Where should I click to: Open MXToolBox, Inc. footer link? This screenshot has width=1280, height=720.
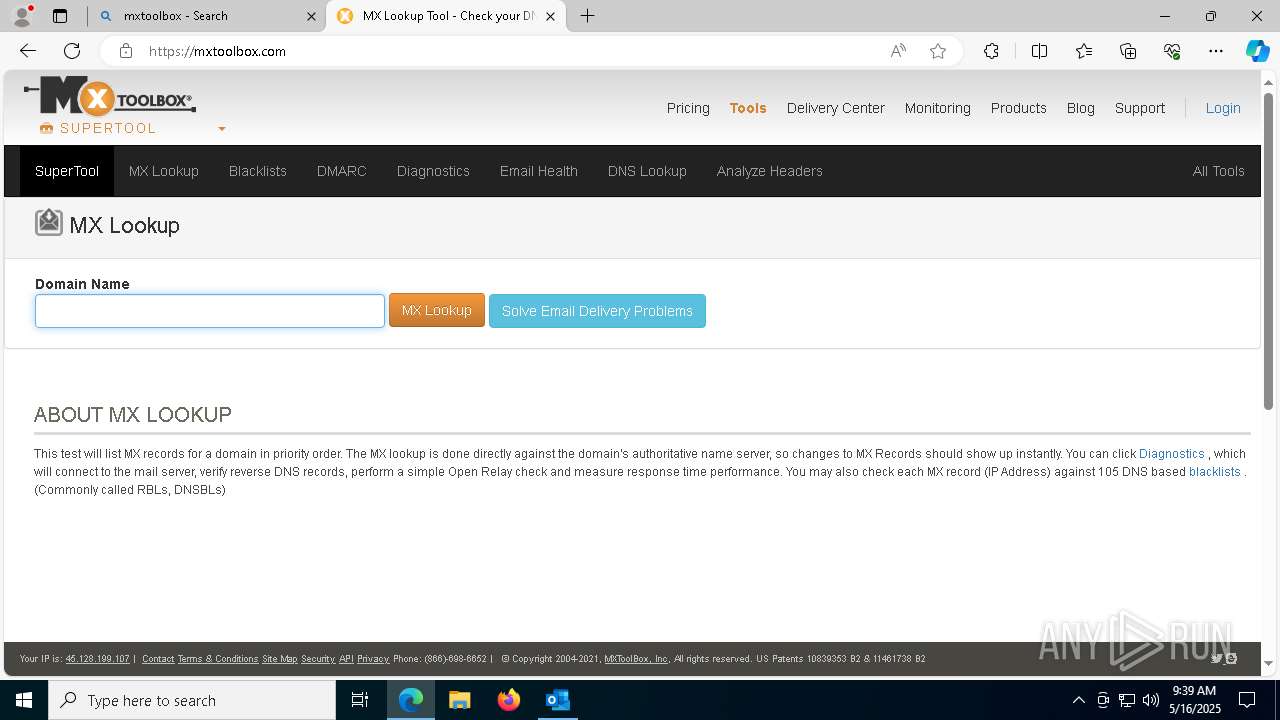[636, 659]
